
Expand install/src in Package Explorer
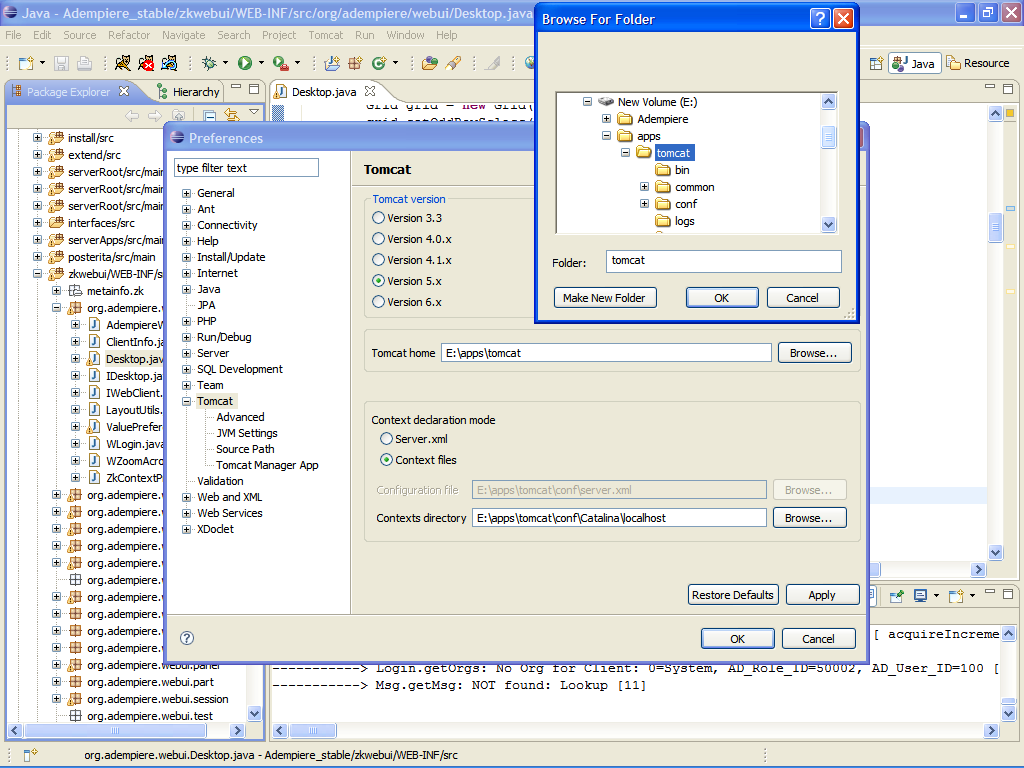click(x=37, y=138)
